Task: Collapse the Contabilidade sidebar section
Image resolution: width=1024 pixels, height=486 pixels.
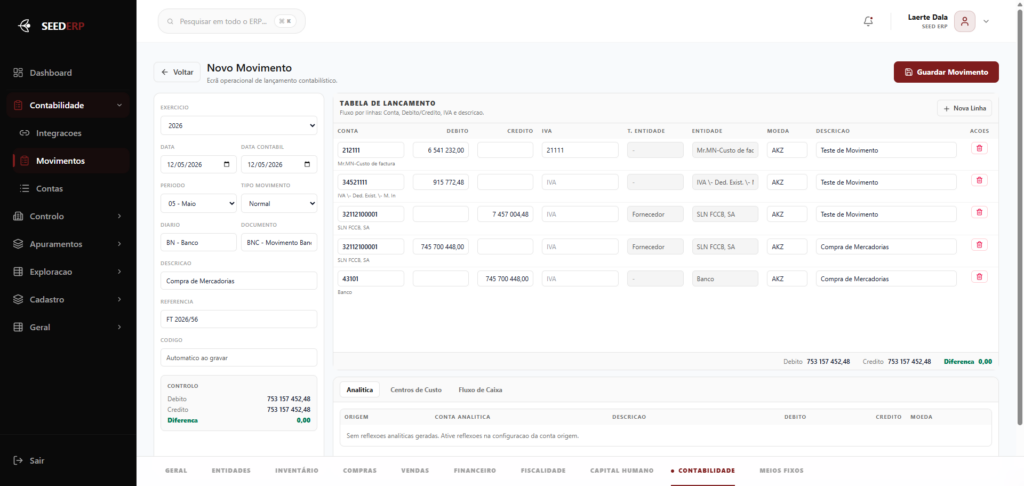Action: tap(119, 105)
